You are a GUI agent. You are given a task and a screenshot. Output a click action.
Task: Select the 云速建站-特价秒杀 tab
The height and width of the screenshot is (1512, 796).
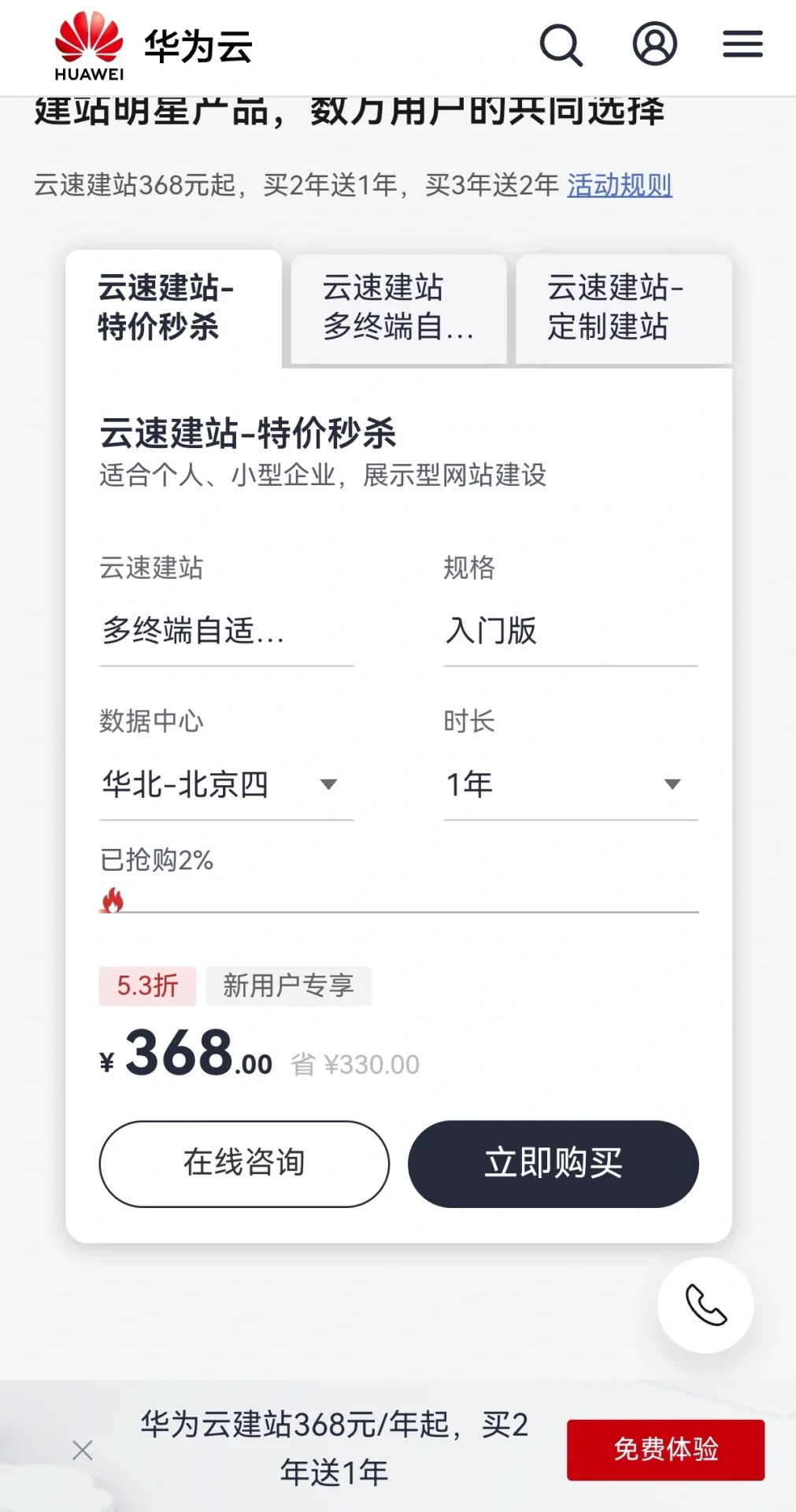[173, 308]
